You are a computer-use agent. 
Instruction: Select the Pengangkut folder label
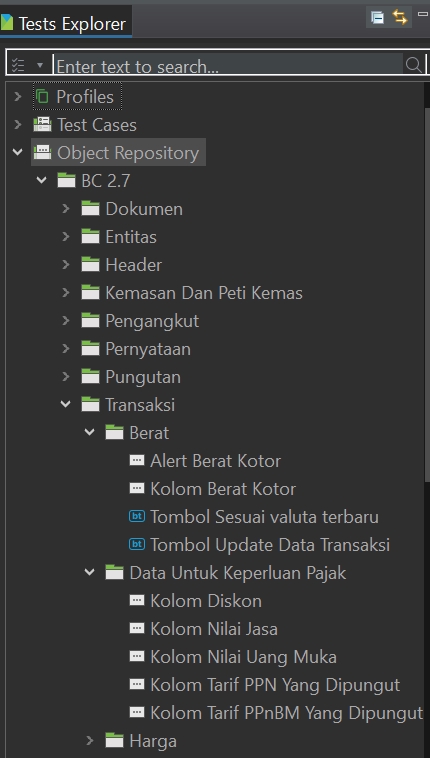pyautogui.click(x=152, y=321)
